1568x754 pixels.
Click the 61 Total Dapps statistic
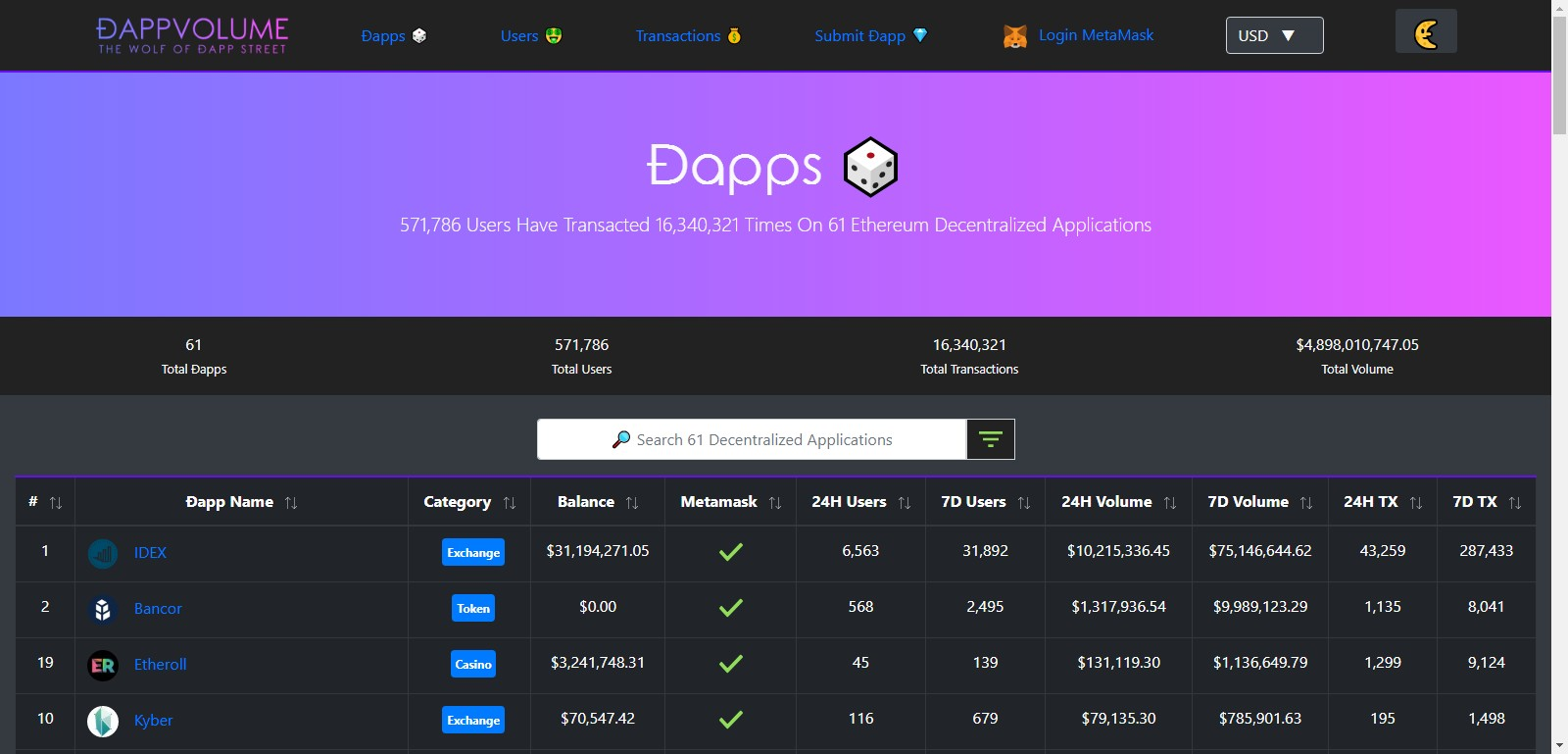coord(194,356)
